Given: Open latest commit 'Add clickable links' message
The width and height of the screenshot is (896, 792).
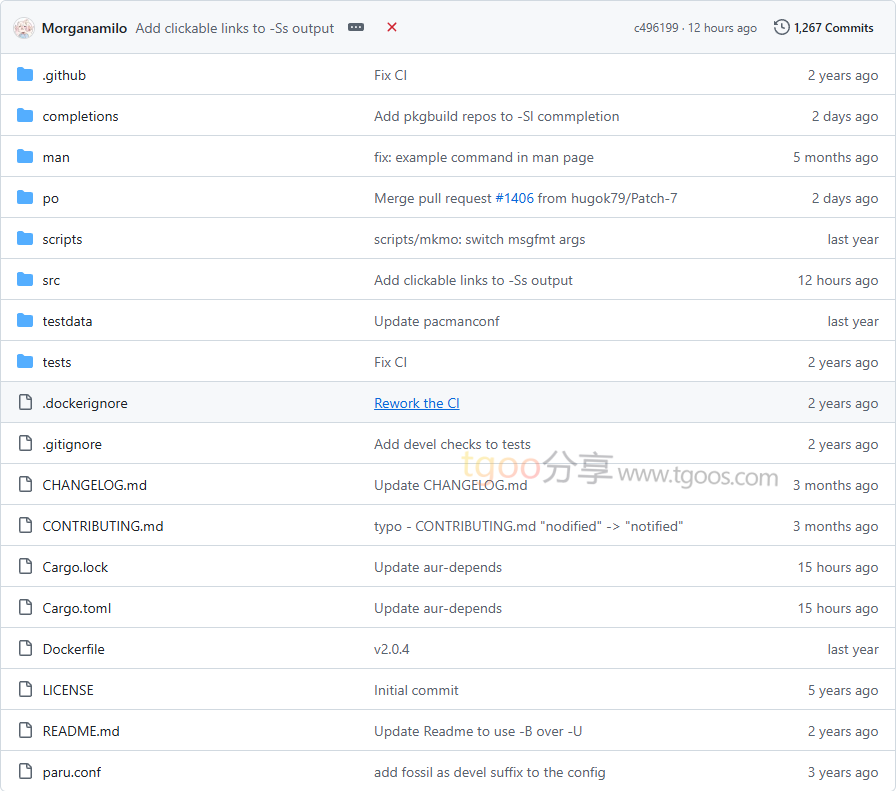Looking at the screenshot, I should click(x=235, y=28).
